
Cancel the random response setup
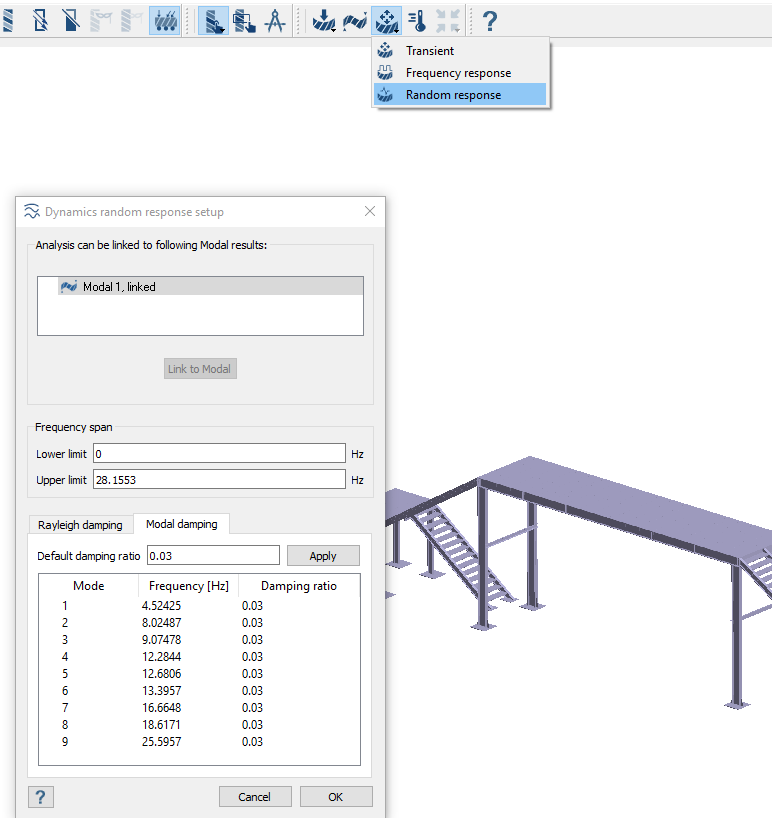255,797
